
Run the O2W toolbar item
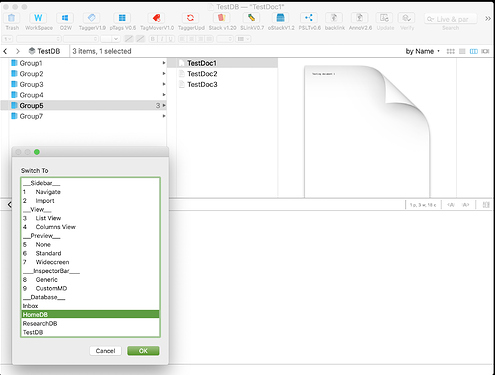coord(65,18)
